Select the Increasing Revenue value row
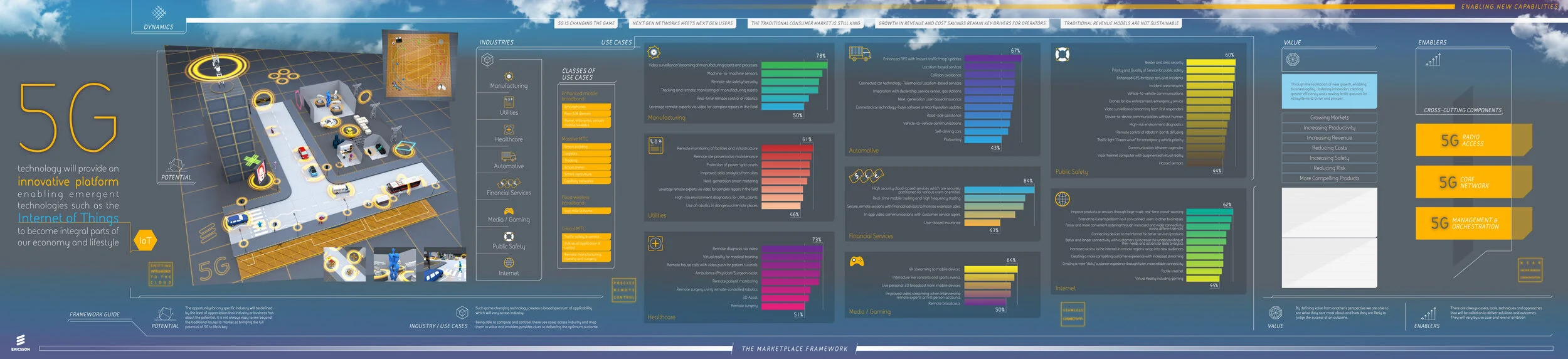The width and height of the screenshot is (1568, 359). (x=1329, y=137)
